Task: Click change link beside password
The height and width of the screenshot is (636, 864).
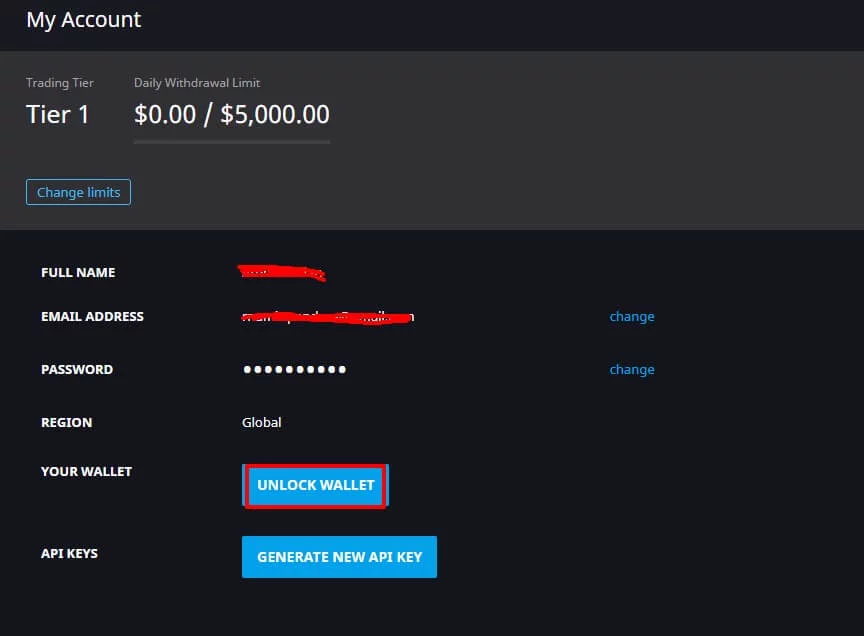Action: tap(632, 370)
